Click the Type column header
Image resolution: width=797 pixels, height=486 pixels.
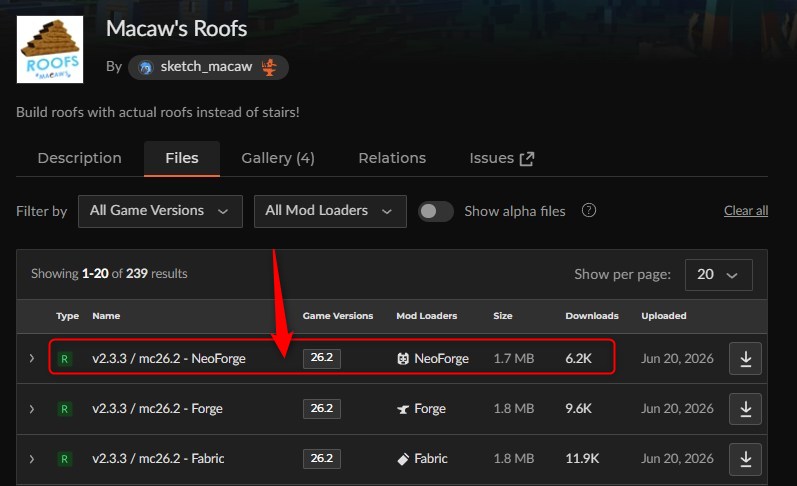click(68, 316)
